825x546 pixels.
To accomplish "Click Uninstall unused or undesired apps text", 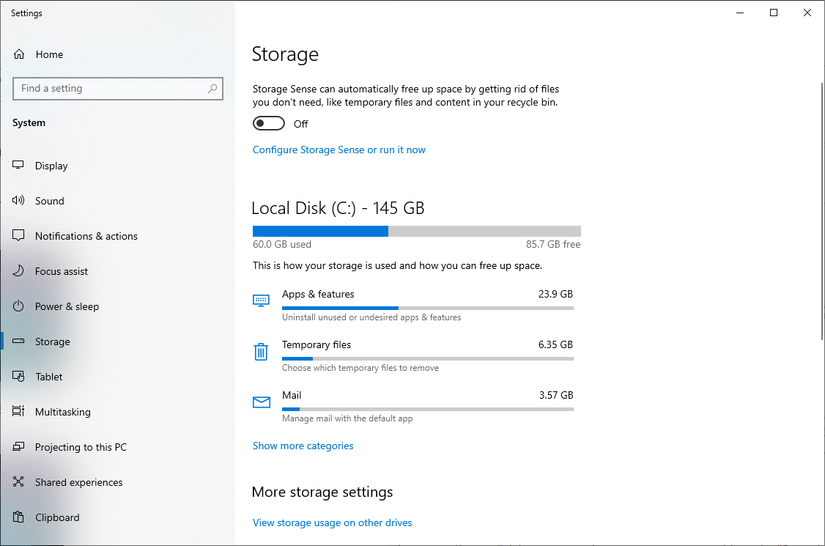I will [371, 317].
